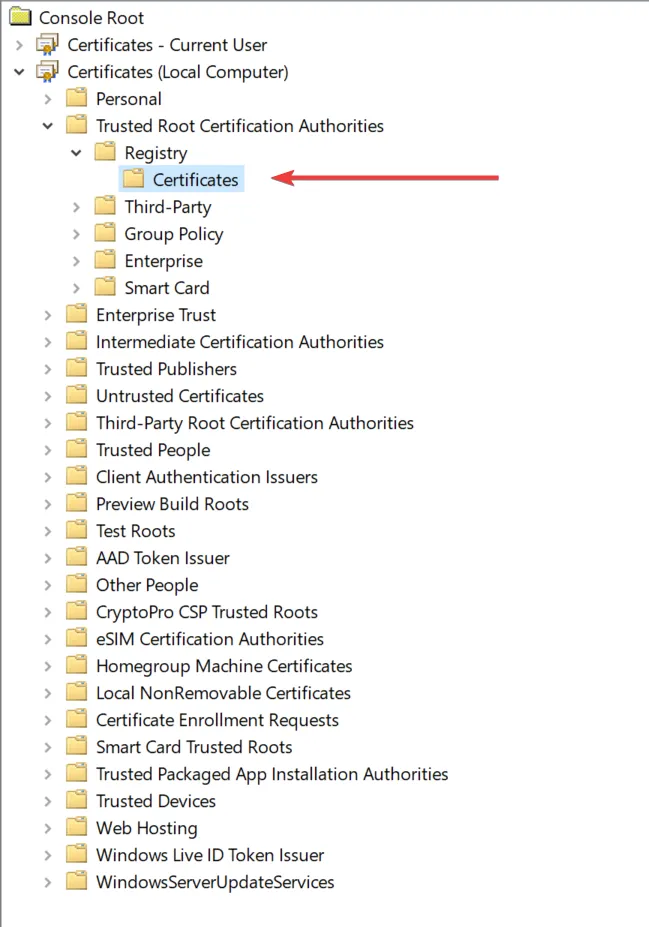The image size is (649, 927).
Task: Expand Third-Party Root Certification Authorities chevron
Action: (48, 423)
